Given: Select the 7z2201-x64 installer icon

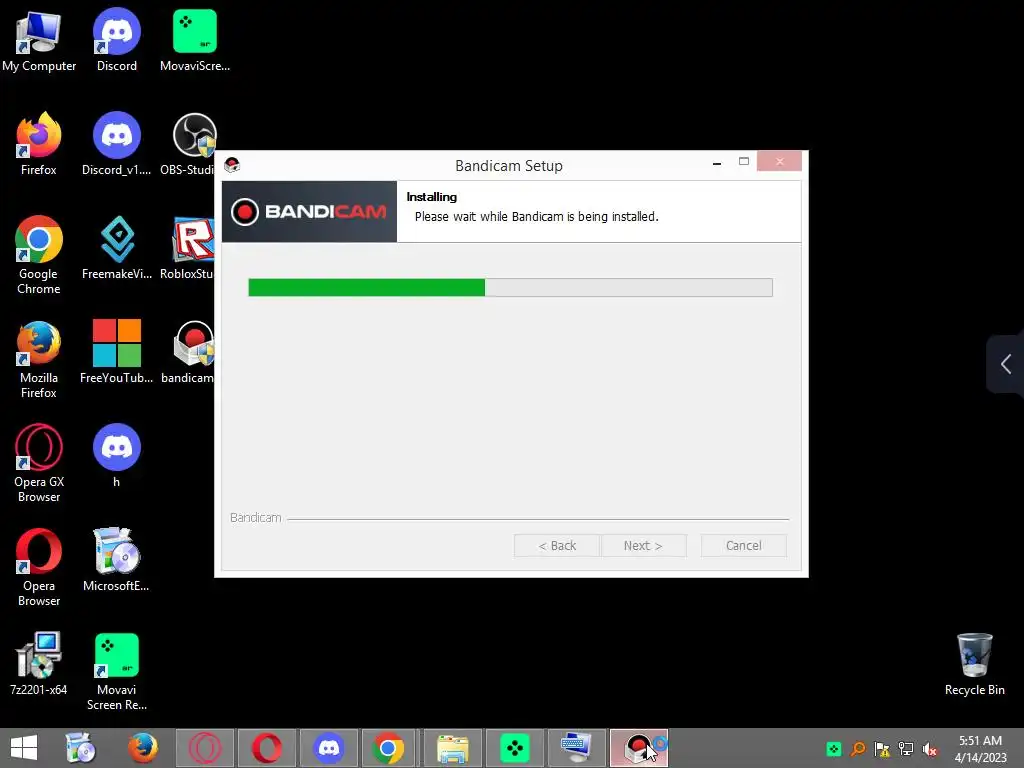Looking at the screenshot, I should [x=39, y=663].
